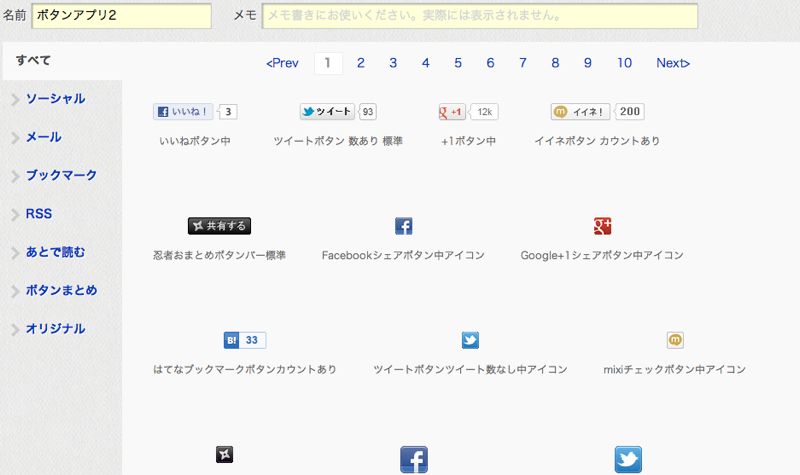Click the はてなブックマークボタンカウントあり label
The height and width of the screenshot is (475, 800).
tap(245, 369)
